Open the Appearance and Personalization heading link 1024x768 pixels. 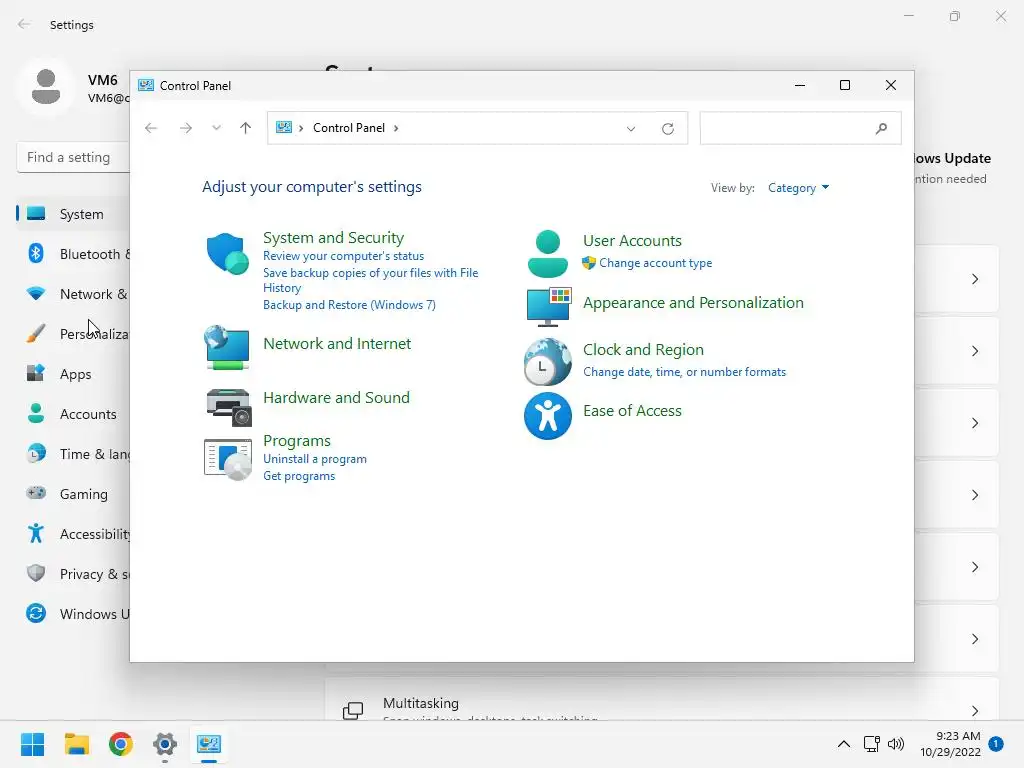(x=693, y=303)
